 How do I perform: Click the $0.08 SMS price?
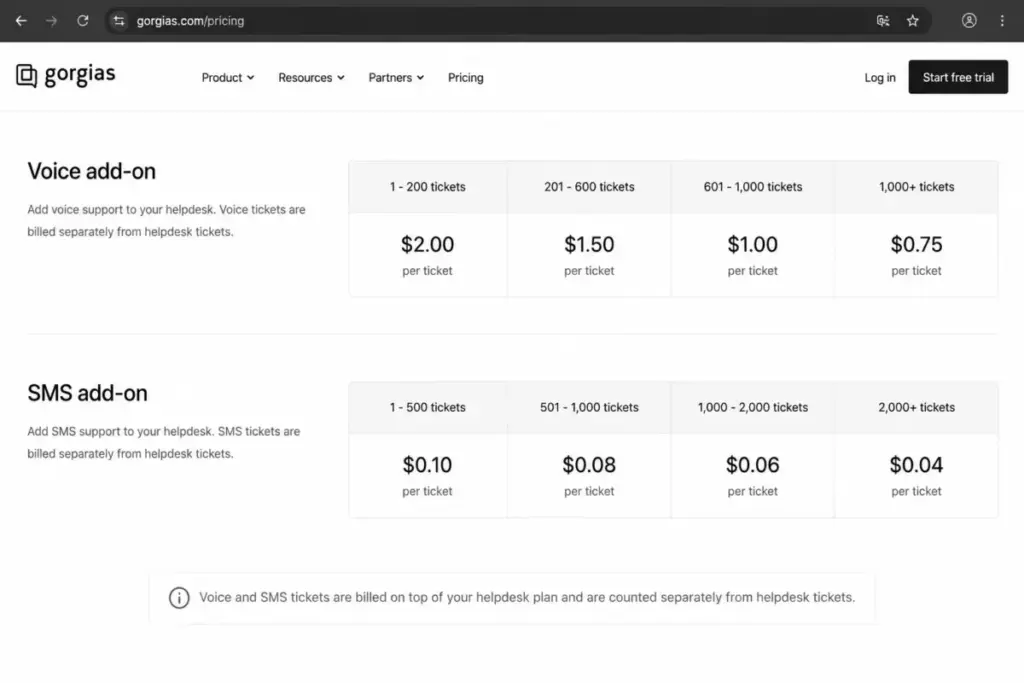click(x=589, y=465)
